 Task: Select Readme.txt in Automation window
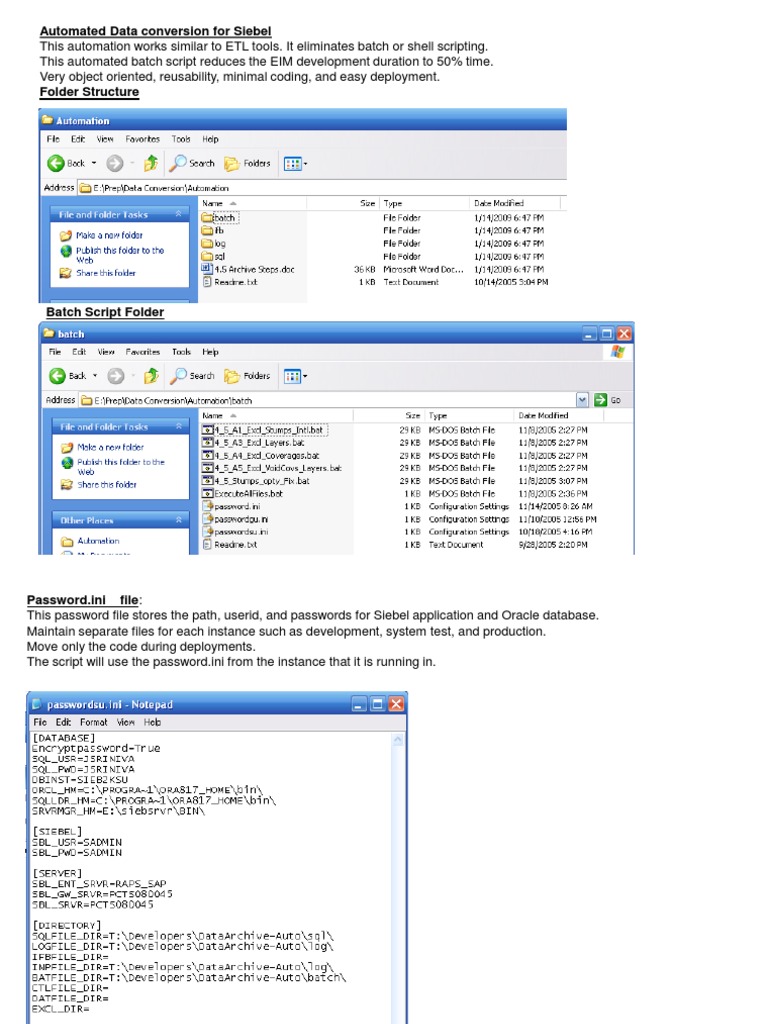point(229,282)
